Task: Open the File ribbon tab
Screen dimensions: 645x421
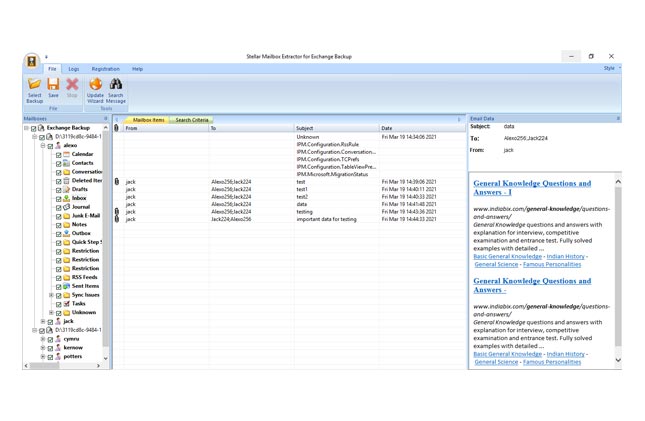Action: pos(52,69)
